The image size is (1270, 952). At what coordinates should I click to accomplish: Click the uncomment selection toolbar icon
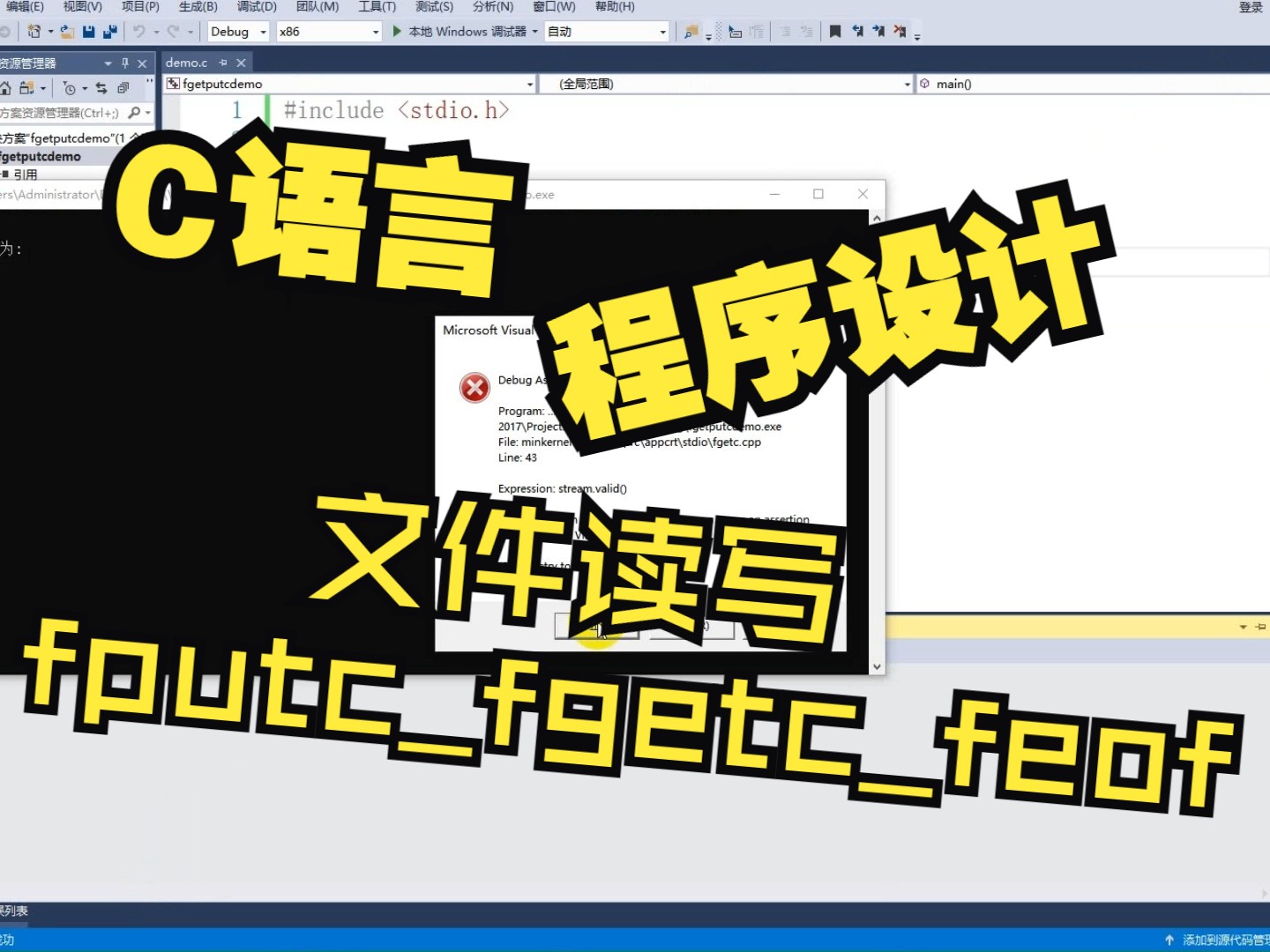point(806,32)
